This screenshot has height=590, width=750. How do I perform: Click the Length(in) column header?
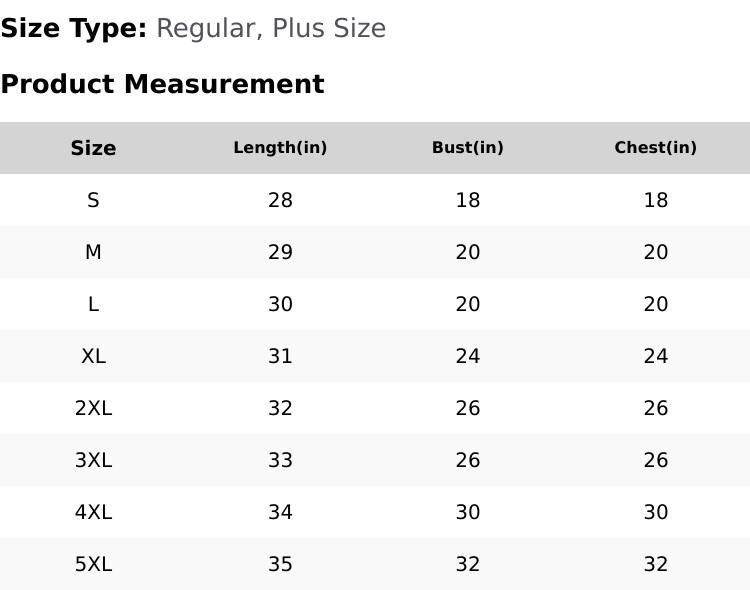(280, 148)
